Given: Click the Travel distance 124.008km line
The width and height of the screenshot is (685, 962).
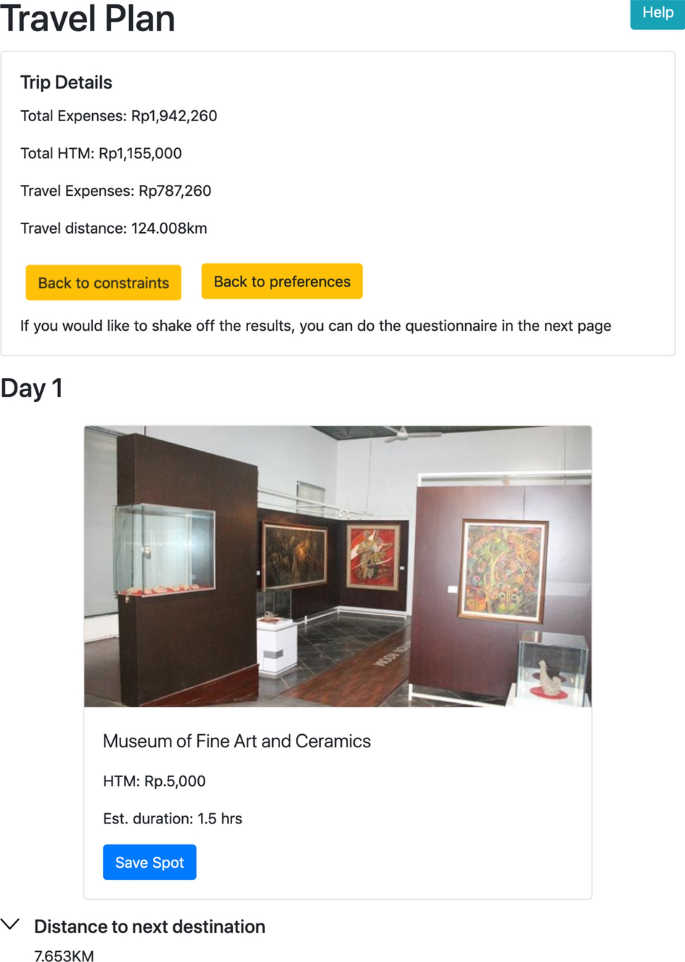Looking at the screenshot, I should pos(114,228).
